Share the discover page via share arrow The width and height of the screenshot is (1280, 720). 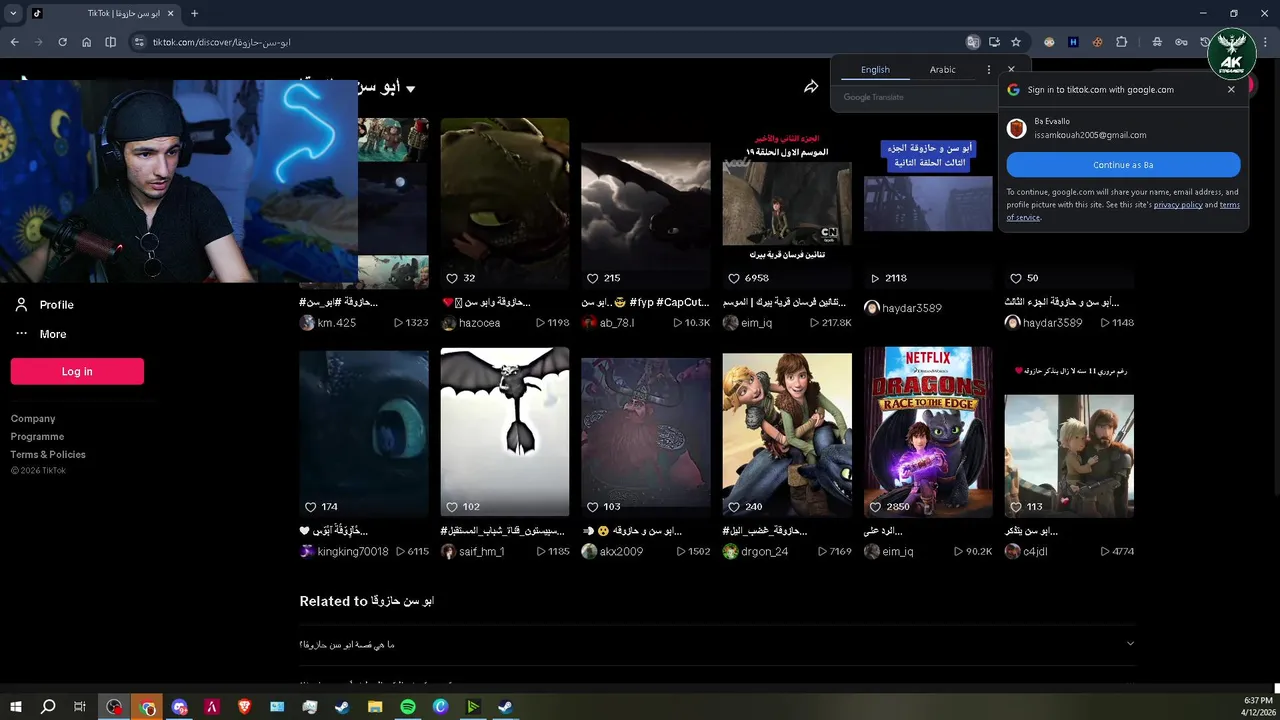click(x=811, y=87)
